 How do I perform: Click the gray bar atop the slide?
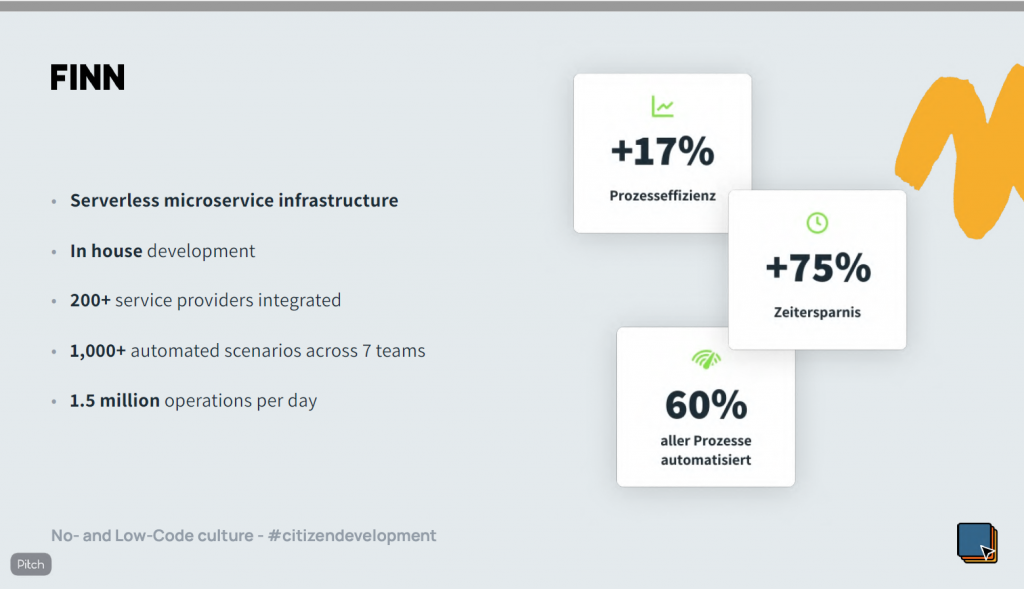pos(512,5)
